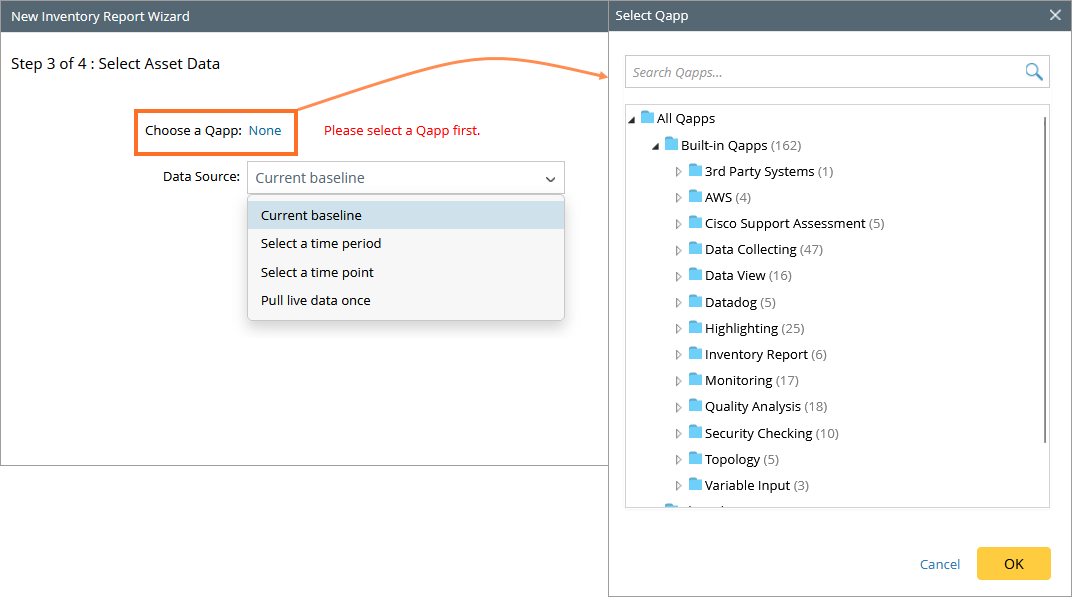Click the Topology folder icon

pos(695,458)
